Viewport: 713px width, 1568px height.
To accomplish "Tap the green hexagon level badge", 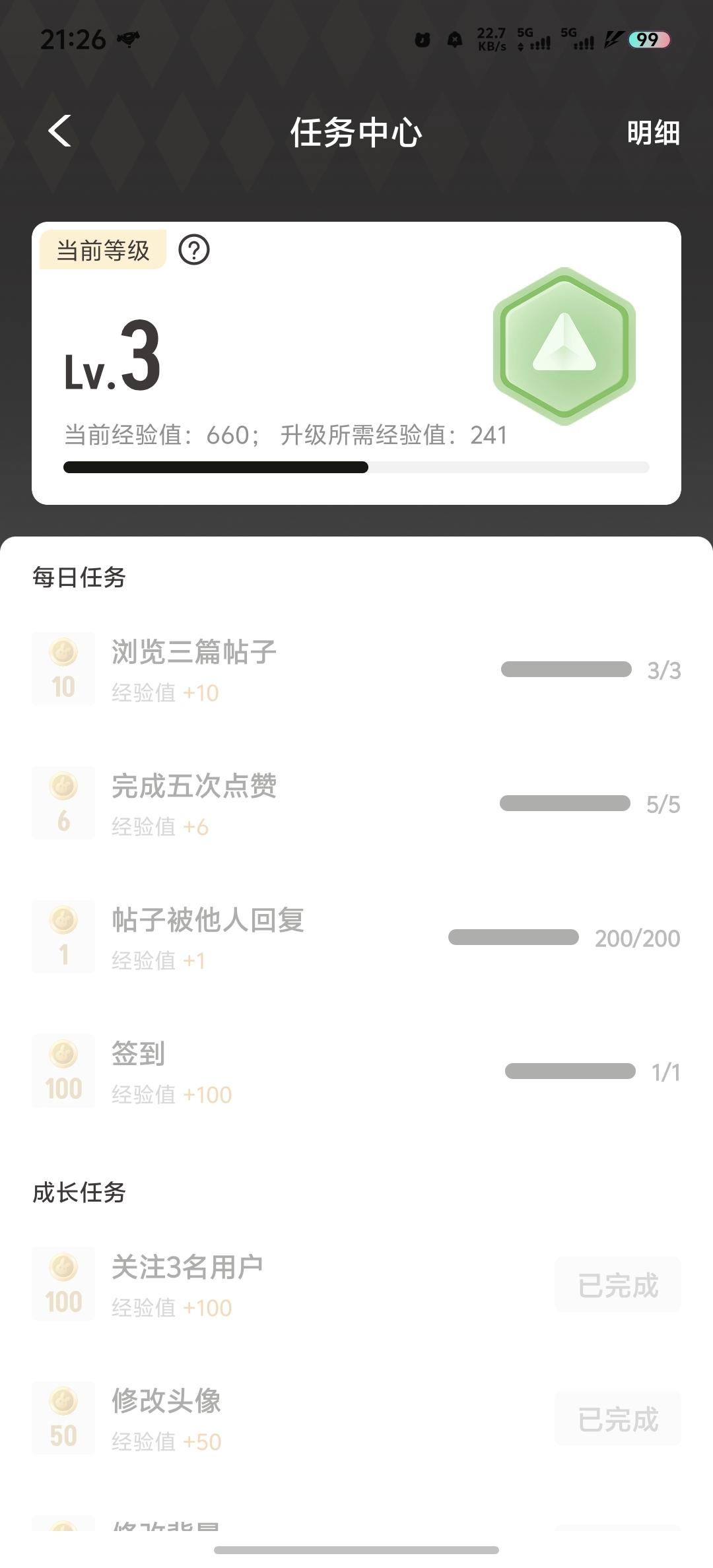I will coord(564,346).
